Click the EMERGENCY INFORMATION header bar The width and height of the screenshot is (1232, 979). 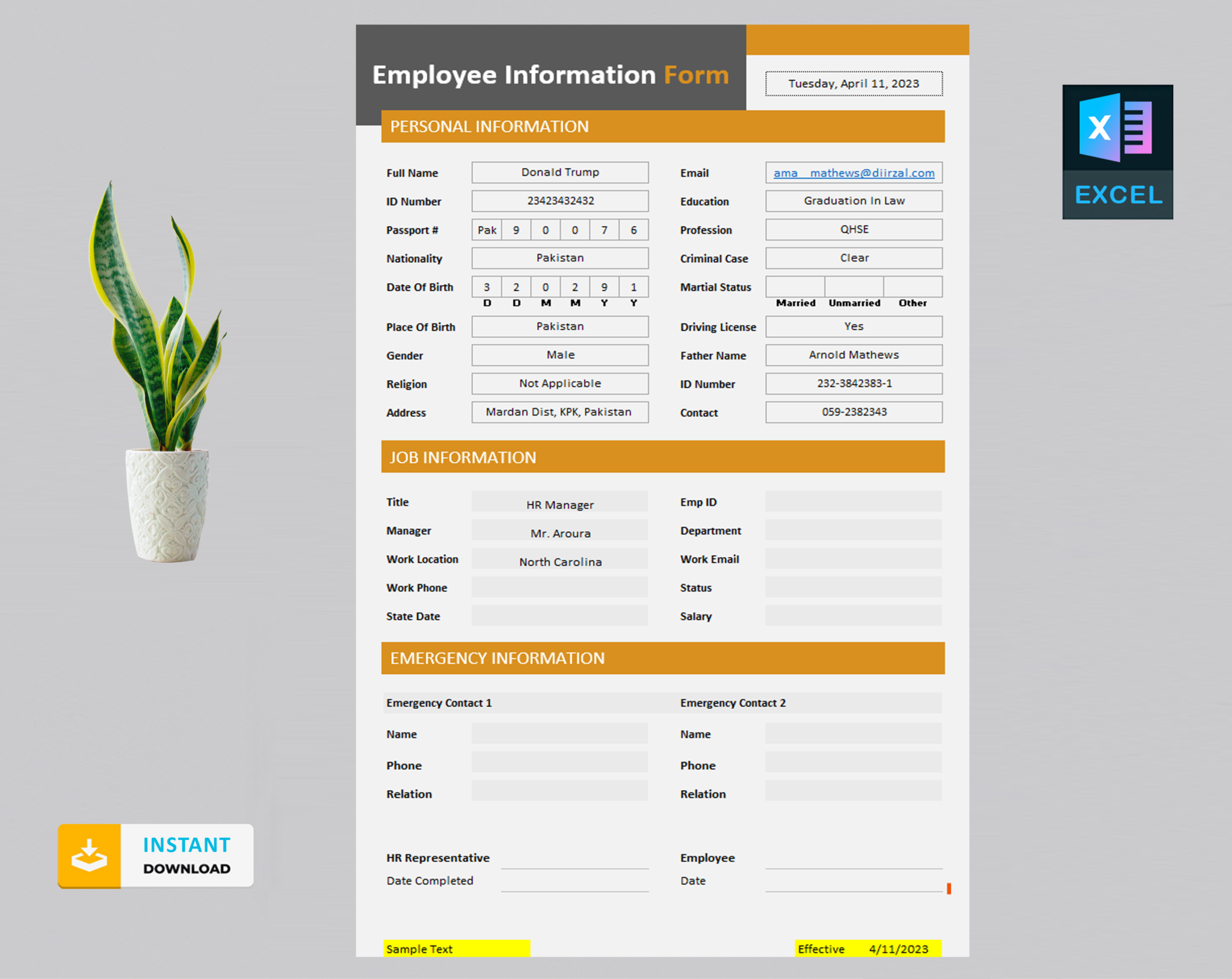pos(497,658)
